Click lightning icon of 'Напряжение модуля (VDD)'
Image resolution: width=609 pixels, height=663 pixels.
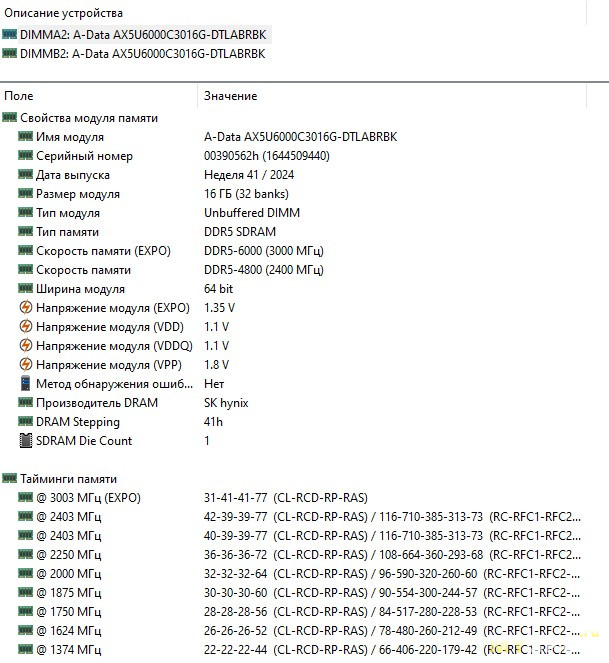(x=26, y=326)
